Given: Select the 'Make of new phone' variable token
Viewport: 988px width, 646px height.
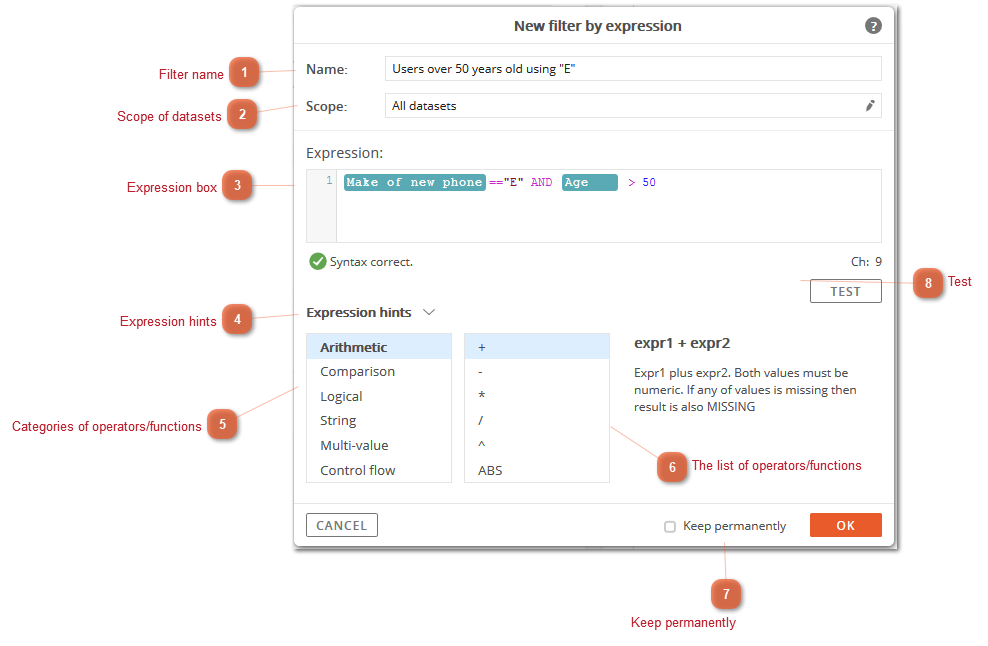Looking at the screenshot, I should tap(415, 182).
